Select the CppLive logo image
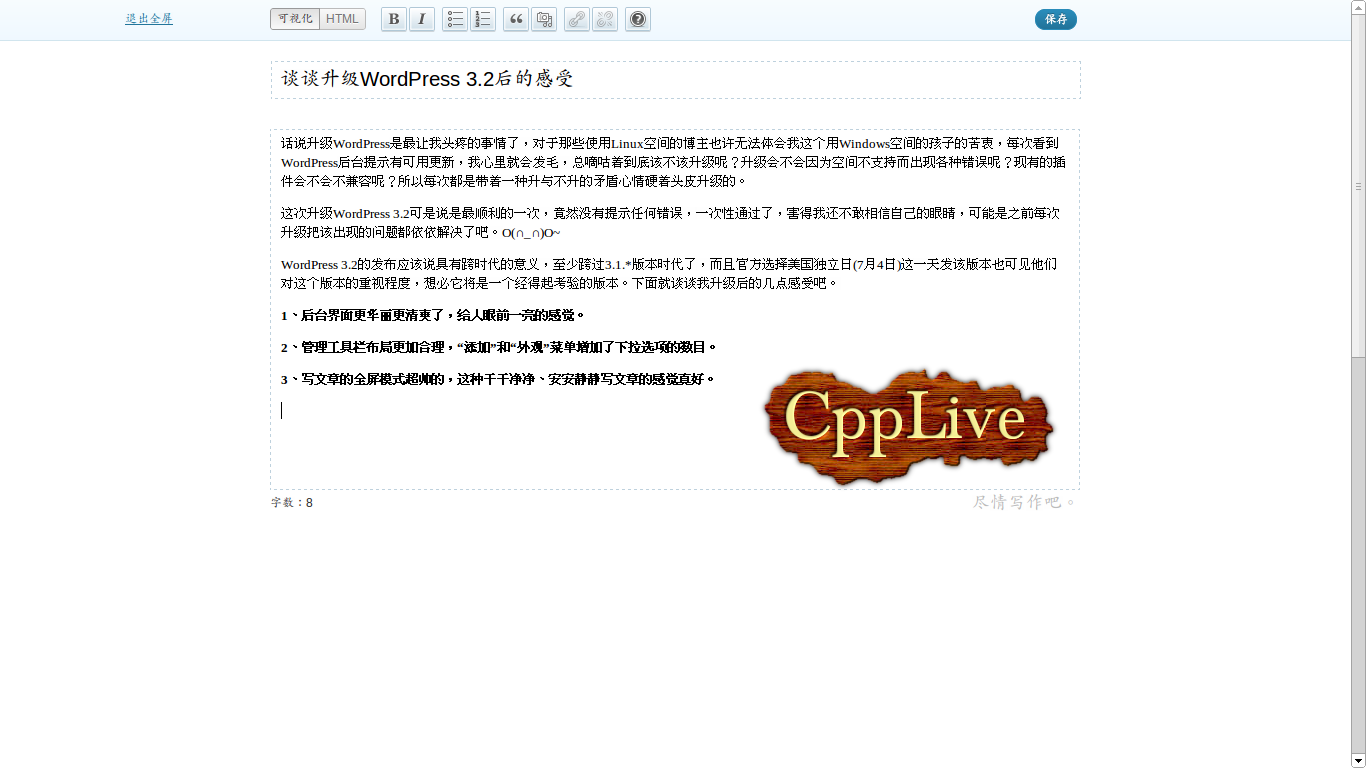The image size is (1366, 768). (908, 426)
